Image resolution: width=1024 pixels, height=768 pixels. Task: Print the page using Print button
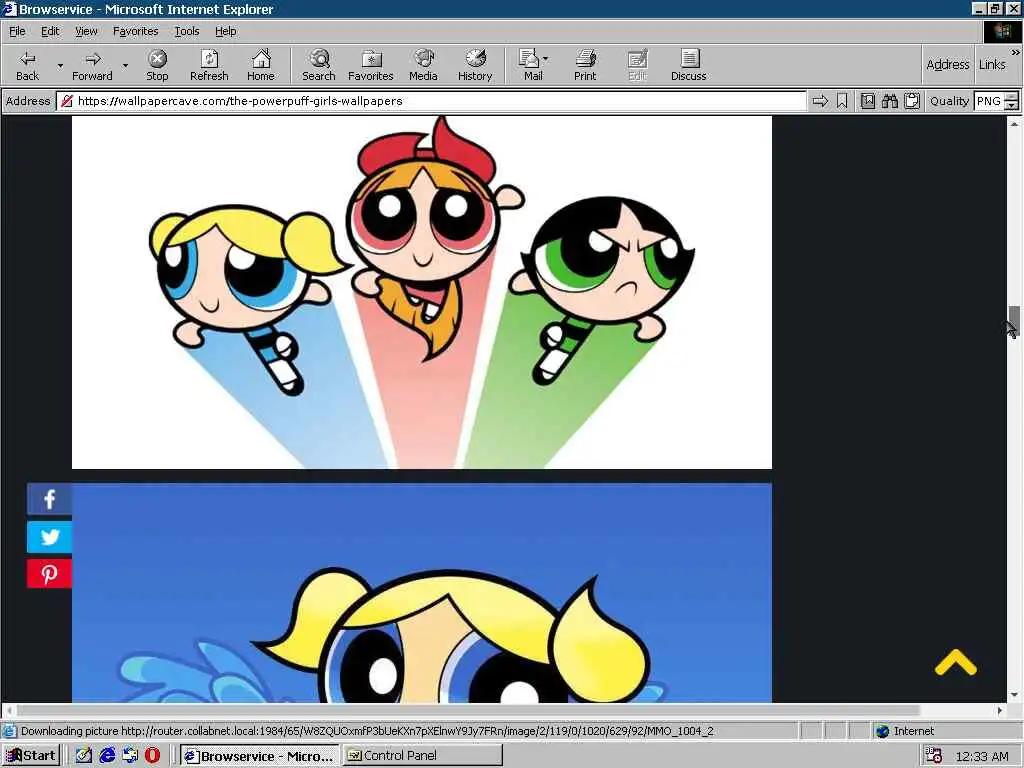click(585, 65)
